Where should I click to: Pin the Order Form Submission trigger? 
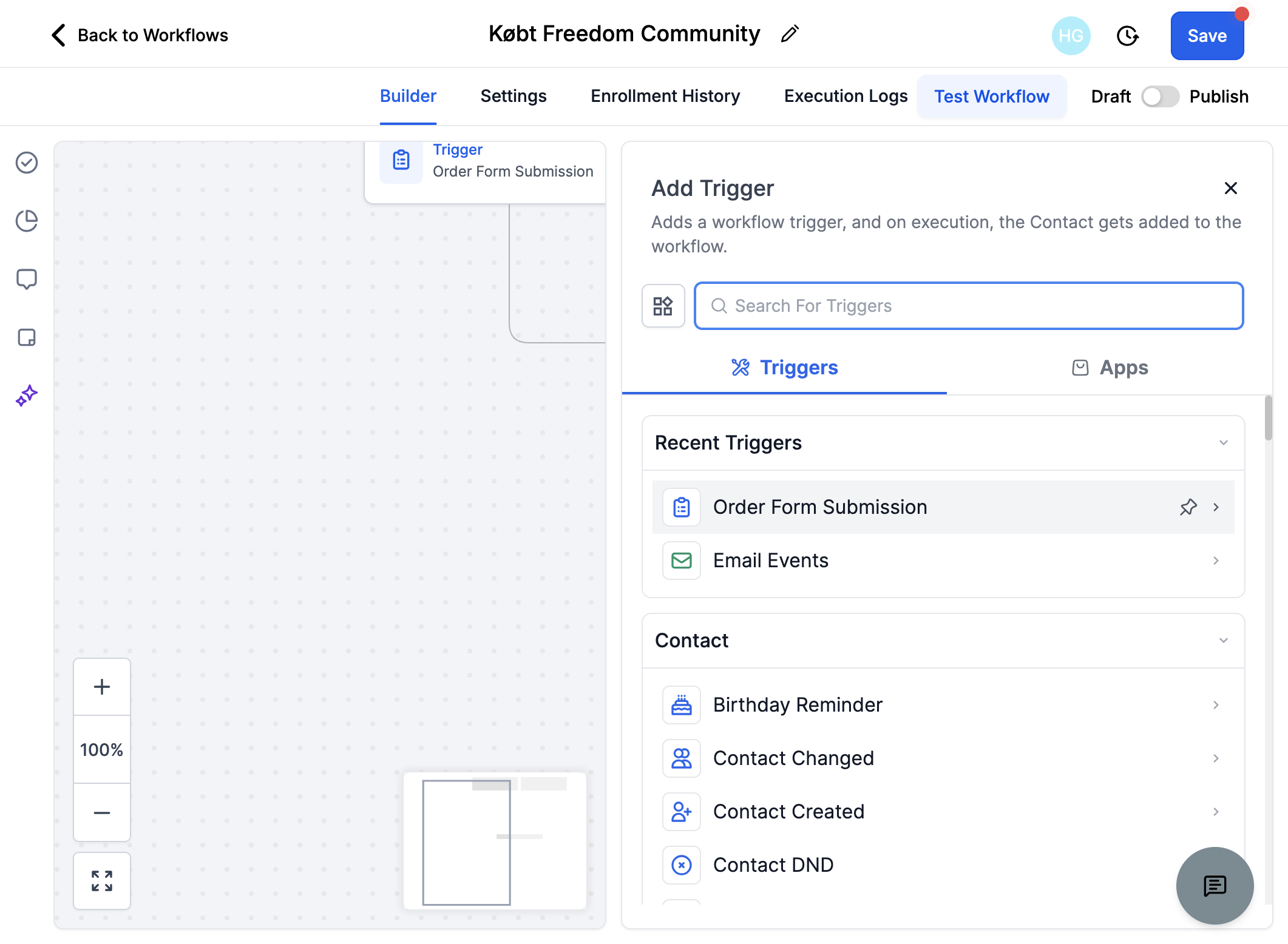(1188, 507)
